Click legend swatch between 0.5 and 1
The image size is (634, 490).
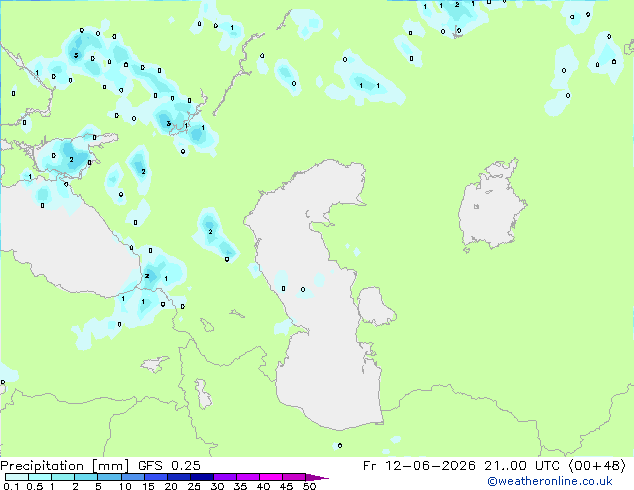[40, 477]
